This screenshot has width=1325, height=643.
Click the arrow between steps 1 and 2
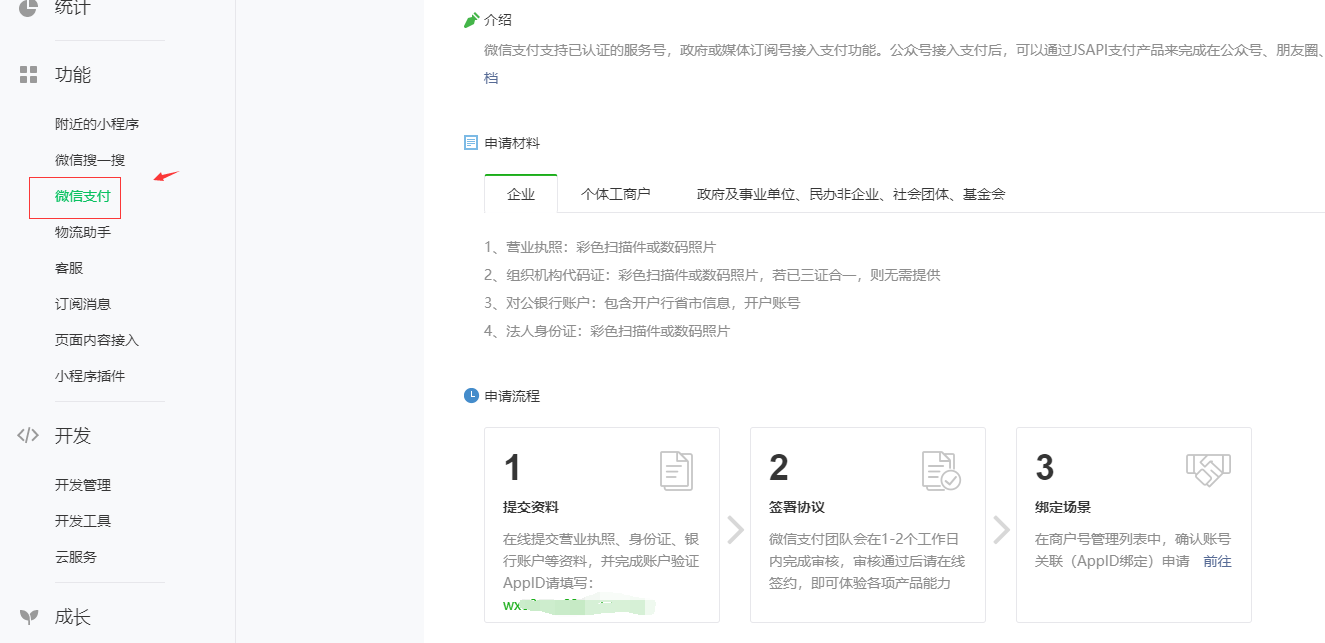coord(735,529)
